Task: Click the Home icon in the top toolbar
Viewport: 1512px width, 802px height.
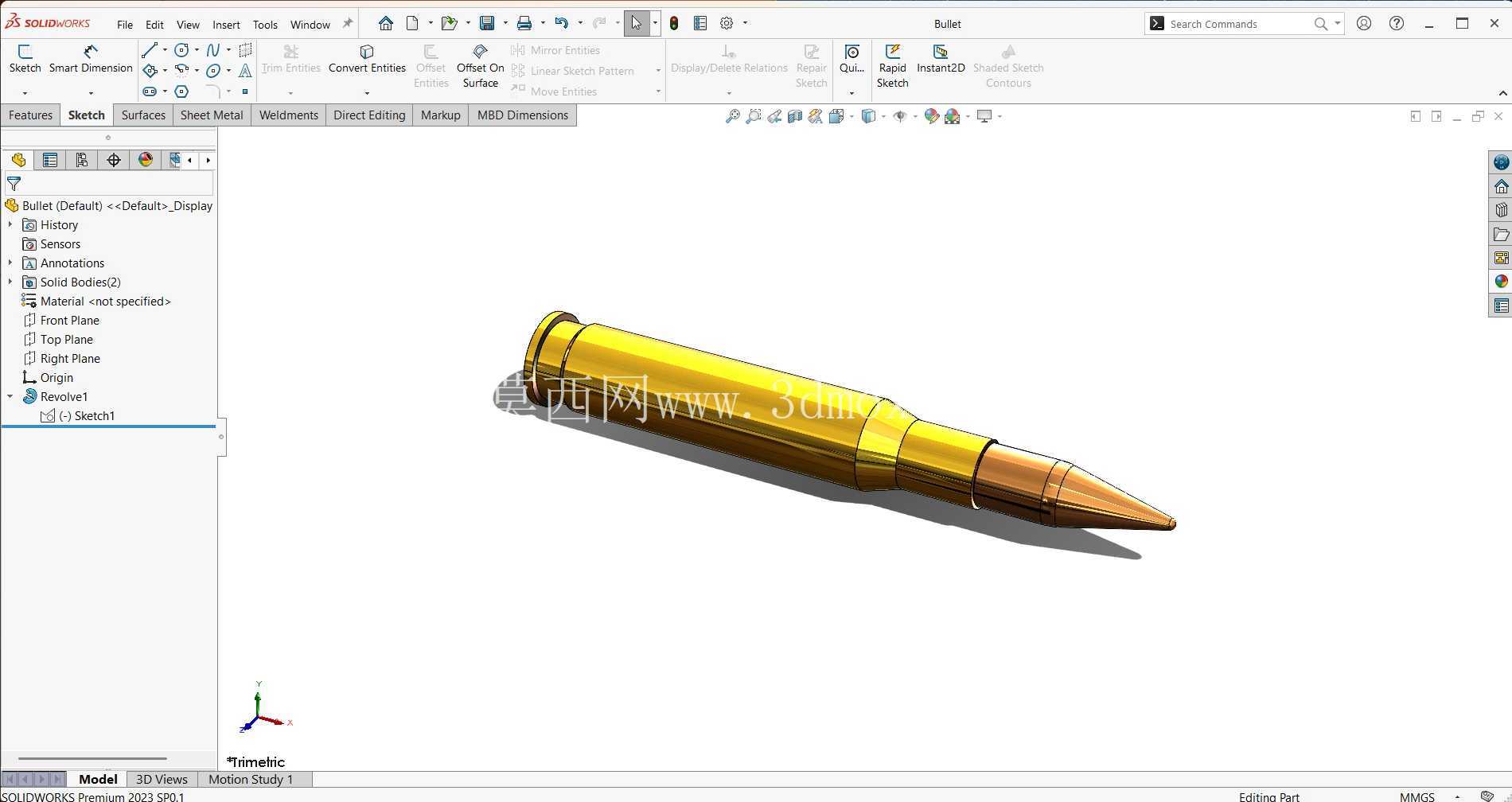Action: 386,24
